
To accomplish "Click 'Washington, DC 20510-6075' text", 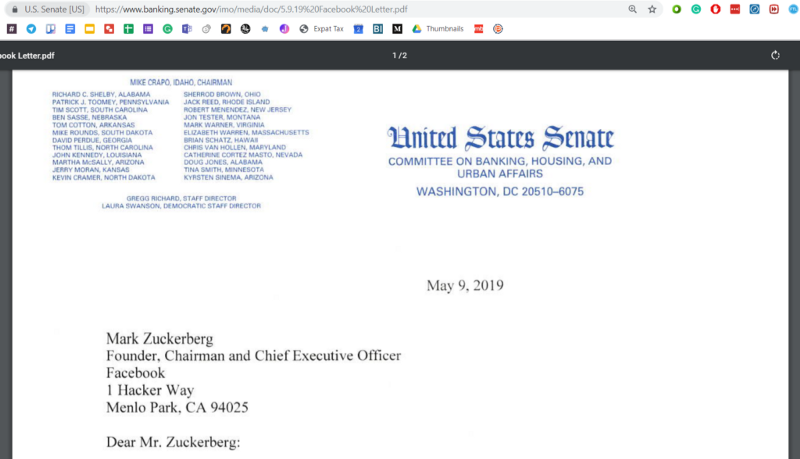I will point(500,192).
